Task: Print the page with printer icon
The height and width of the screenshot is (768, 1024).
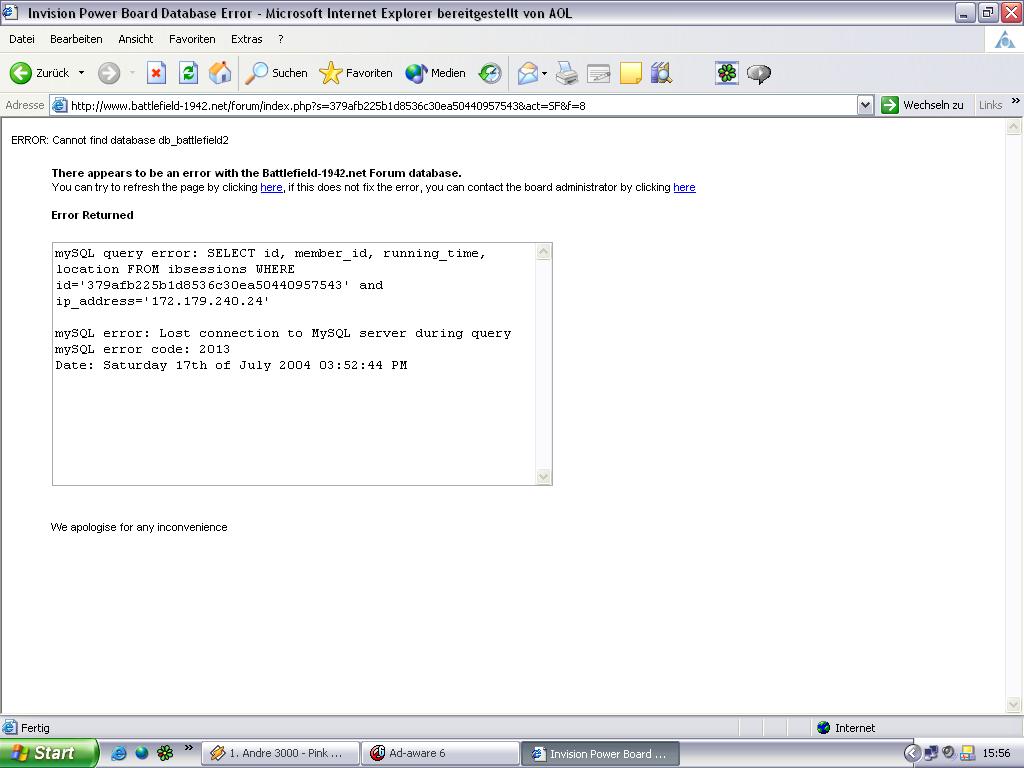Action: pyautogui.click(x=567, y=73)
